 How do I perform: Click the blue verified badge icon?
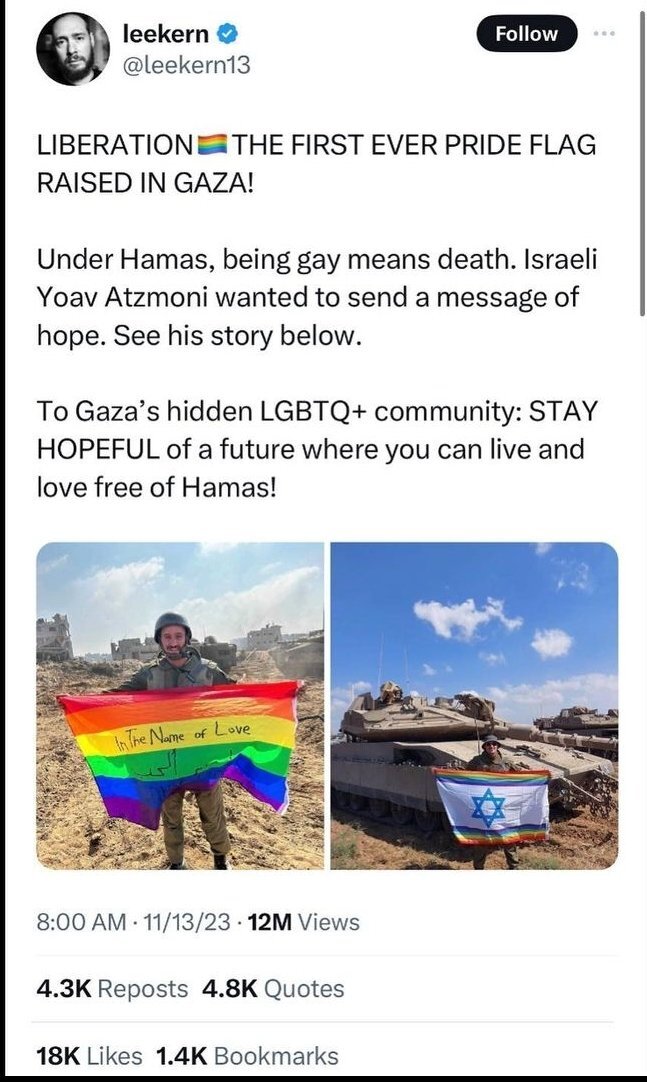pos(228,32)
